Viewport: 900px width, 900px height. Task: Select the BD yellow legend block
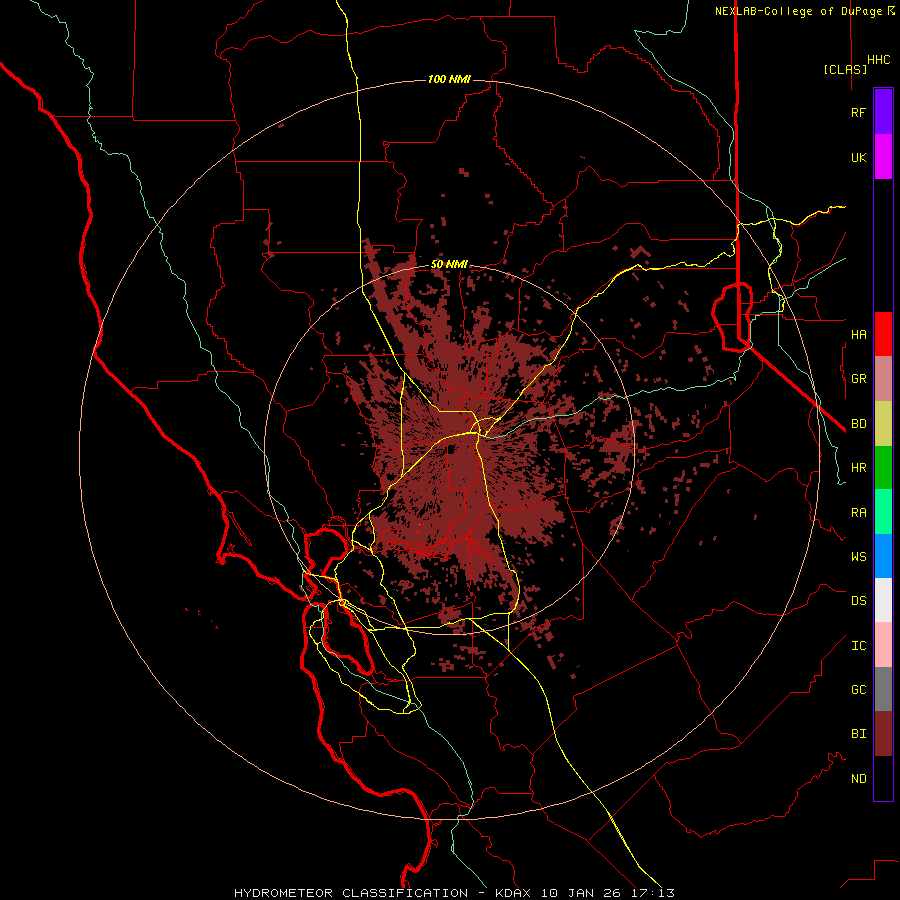883,424
